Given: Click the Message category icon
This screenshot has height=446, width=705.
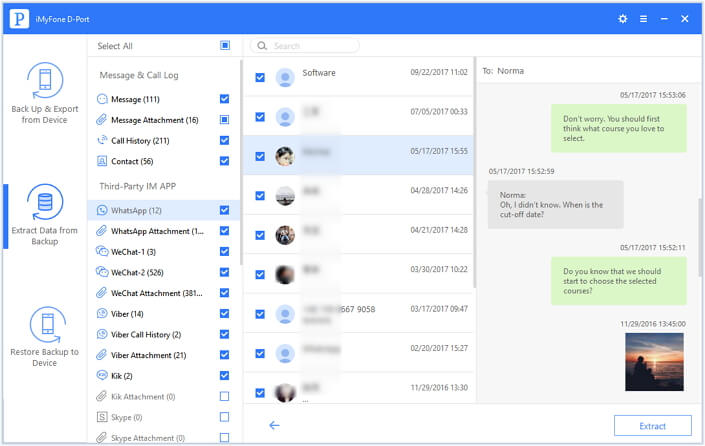Looking at the screenshot, I should click(102, 99).
